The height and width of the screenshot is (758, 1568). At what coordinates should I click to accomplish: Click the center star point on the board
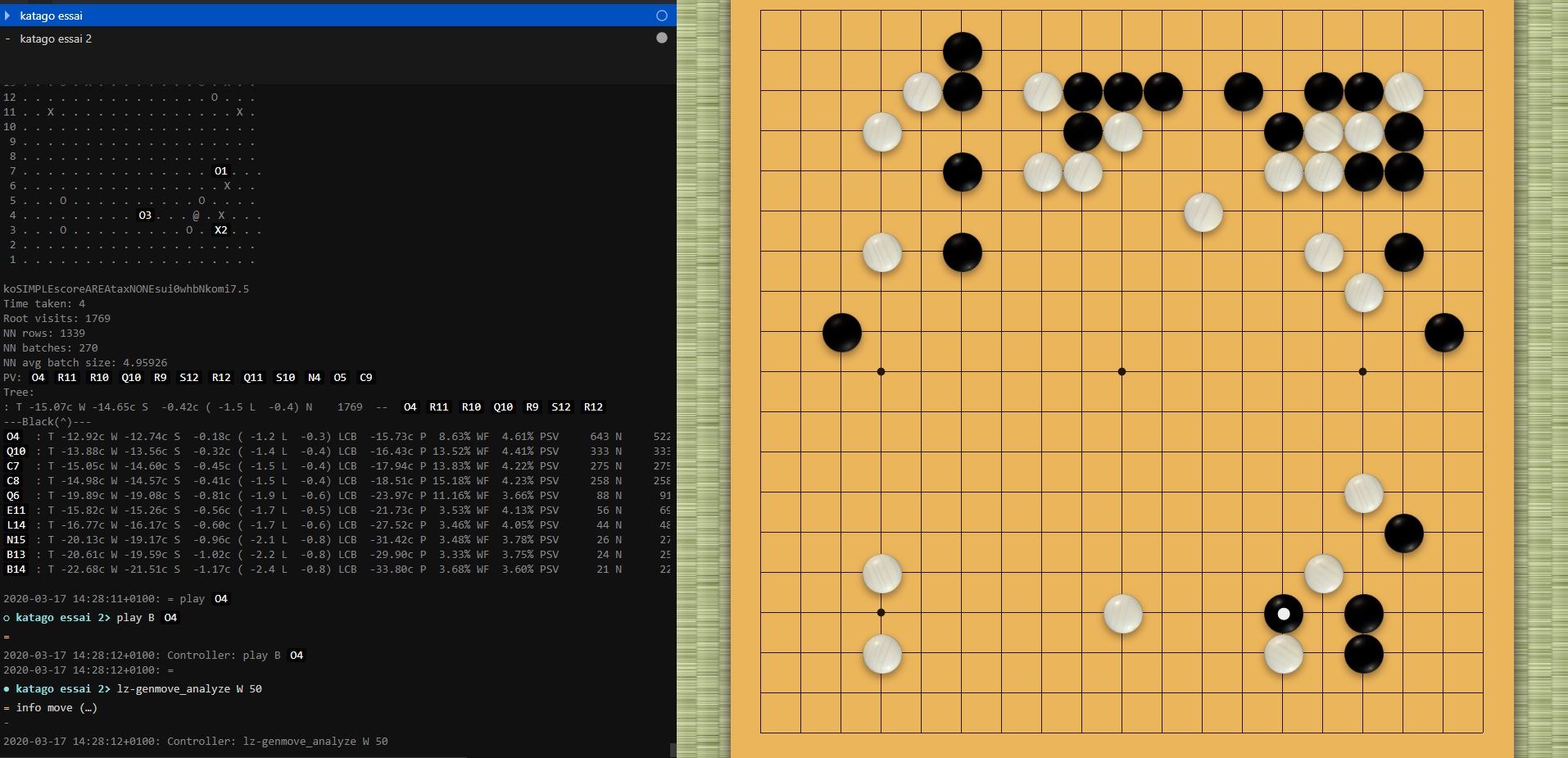pyautogui.click(x=1122, y=372)
